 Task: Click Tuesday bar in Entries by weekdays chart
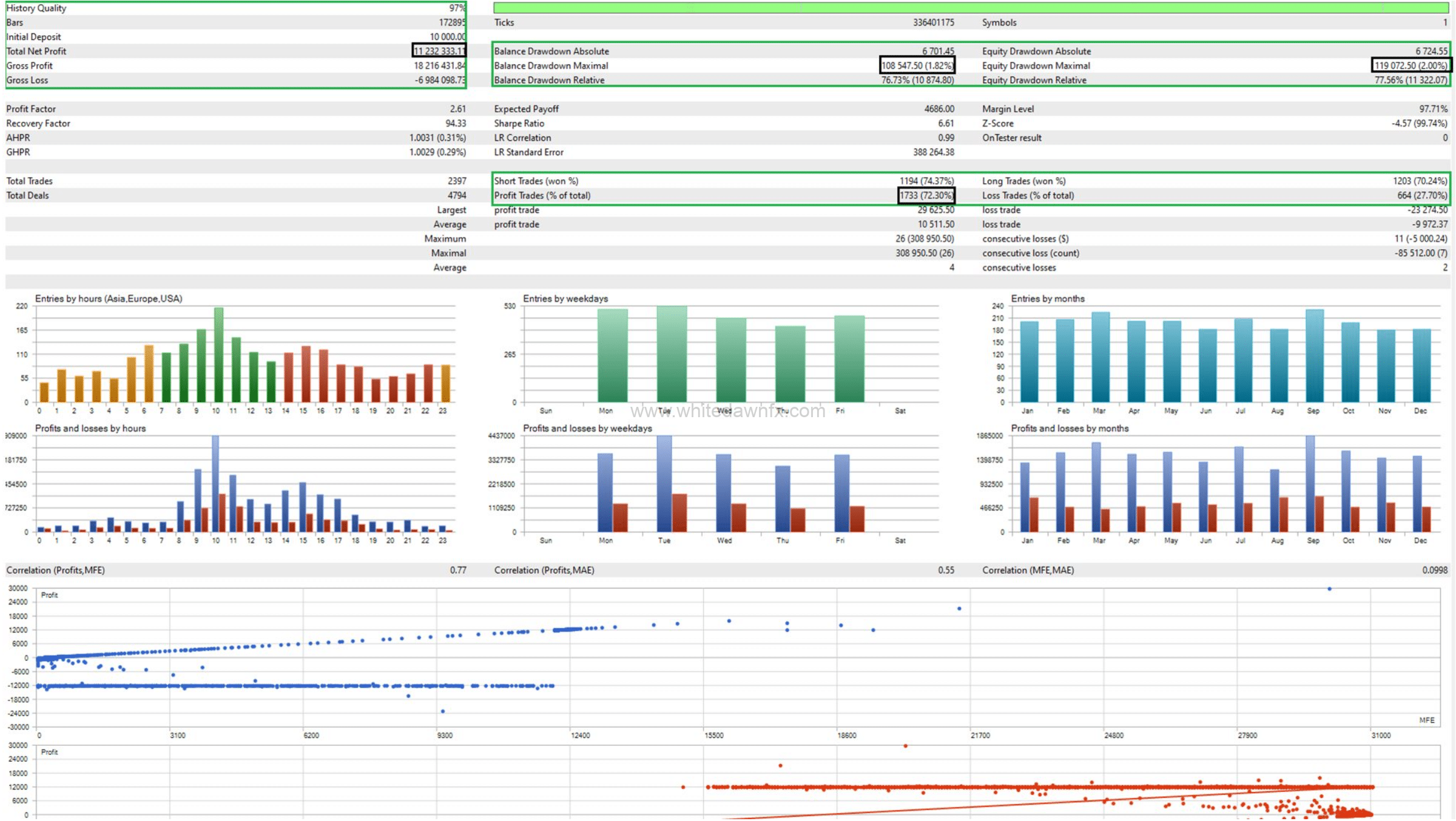[x=672, y=354]
